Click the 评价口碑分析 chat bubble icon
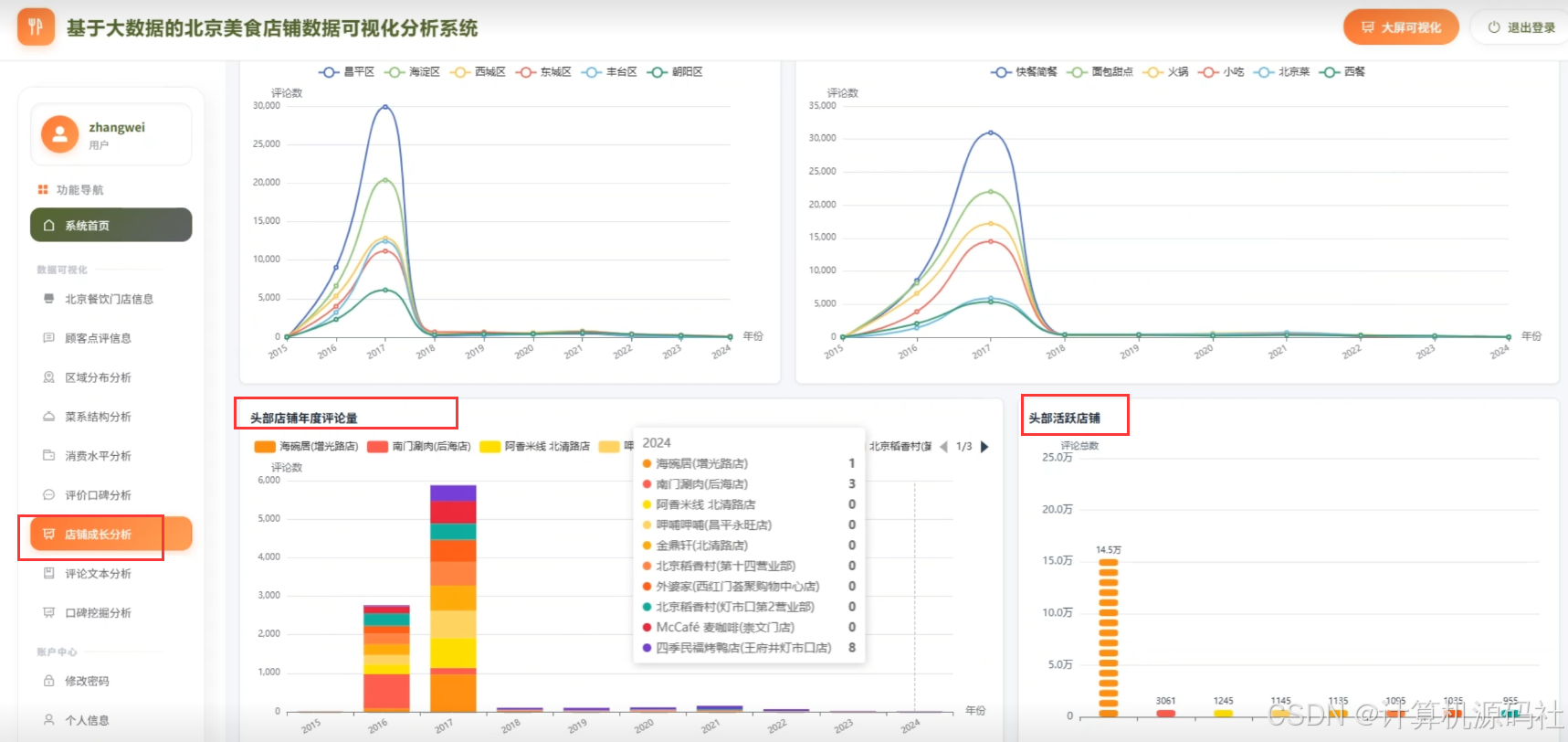Screen dimensions: 1568x742 pos(49,494)
